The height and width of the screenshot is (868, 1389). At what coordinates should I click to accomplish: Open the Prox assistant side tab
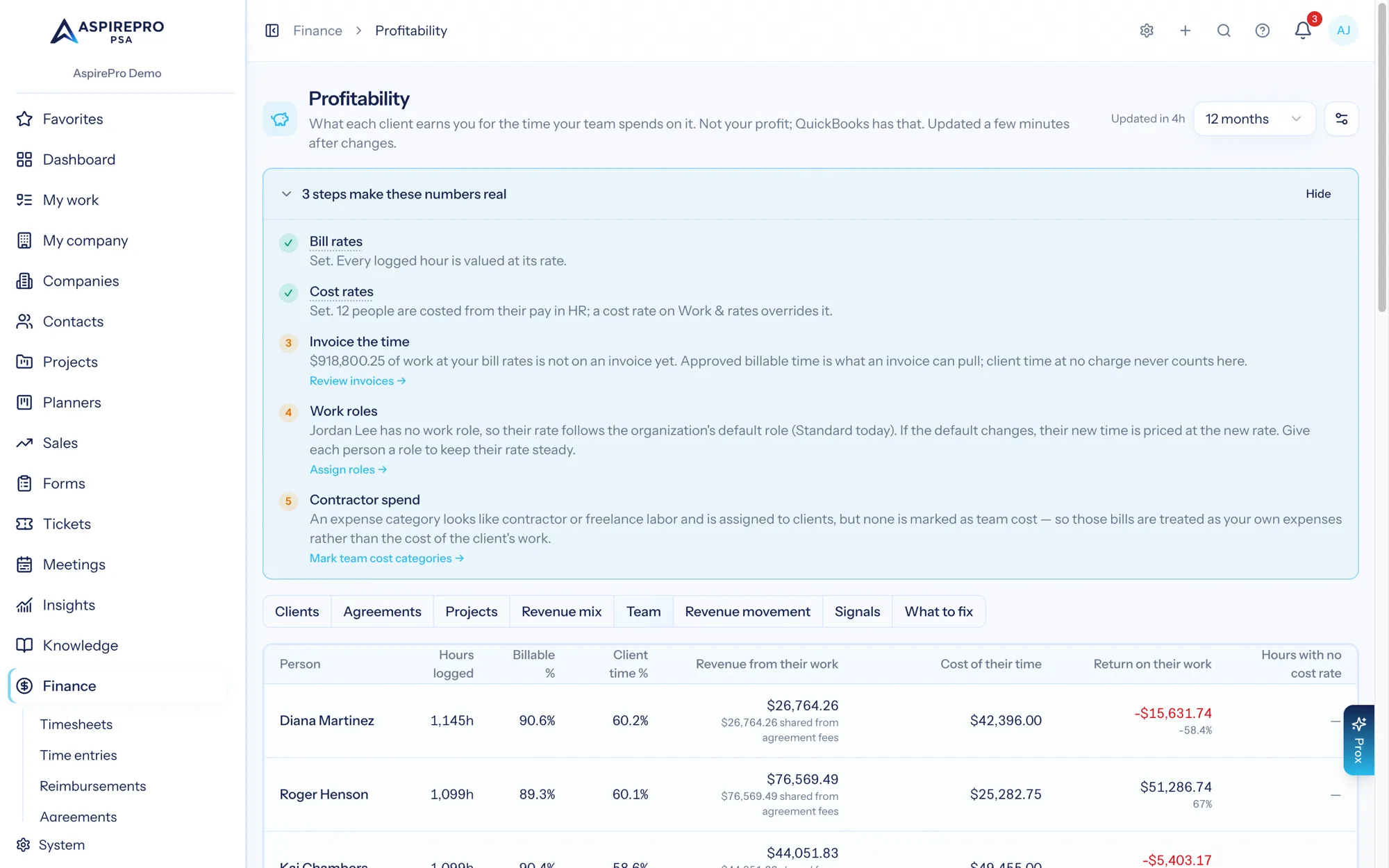1359,740
